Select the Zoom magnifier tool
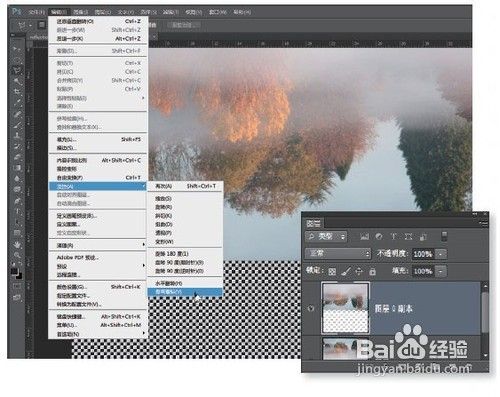Screen dimensions: 500x397 pos(17,255)
